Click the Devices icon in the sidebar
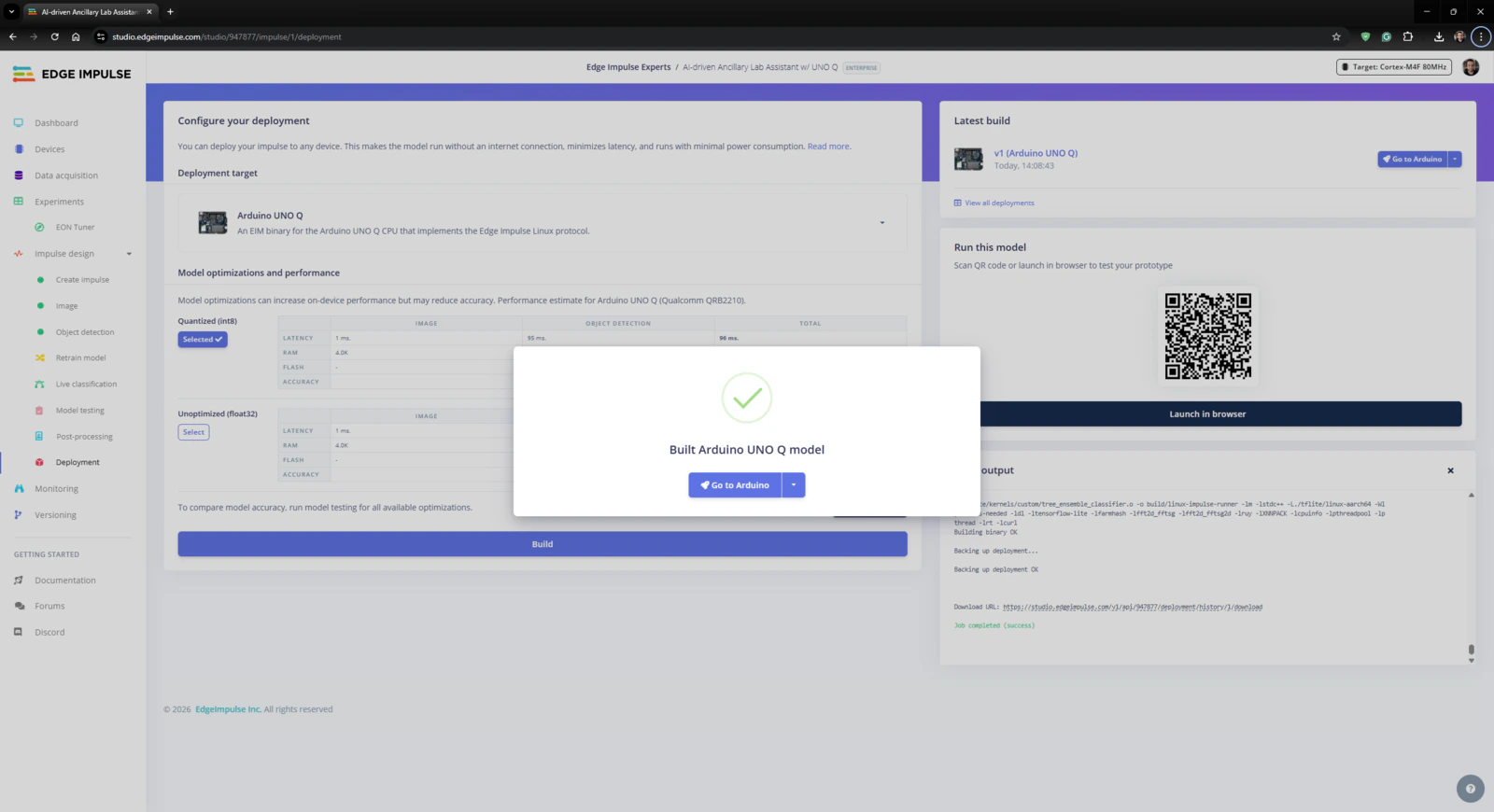 [x=19, y=148]
